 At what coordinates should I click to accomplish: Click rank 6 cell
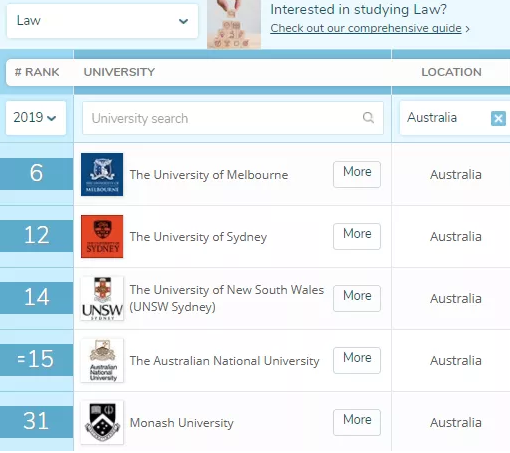[36, 174]
